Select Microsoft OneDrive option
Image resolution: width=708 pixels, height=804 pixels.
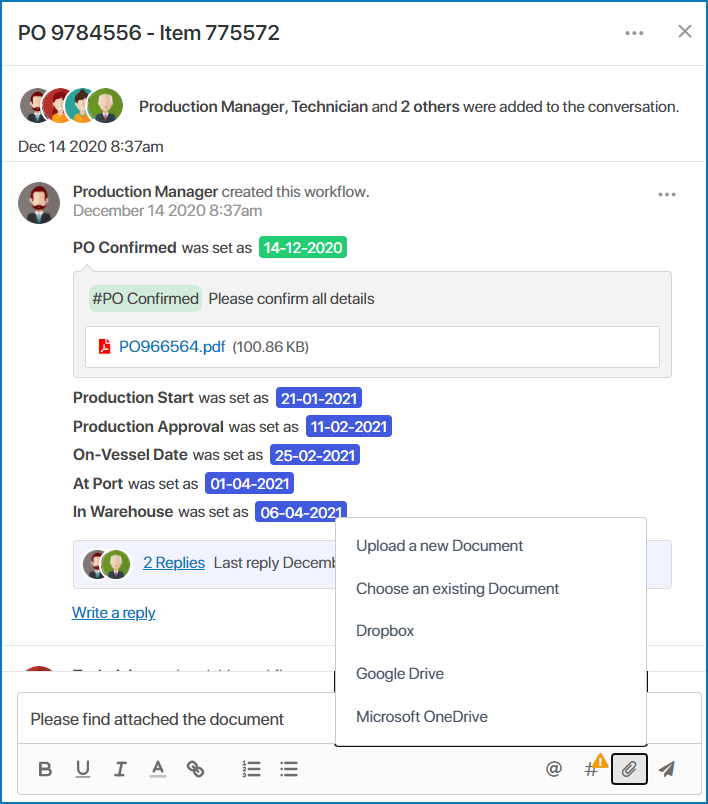(422, 717)
